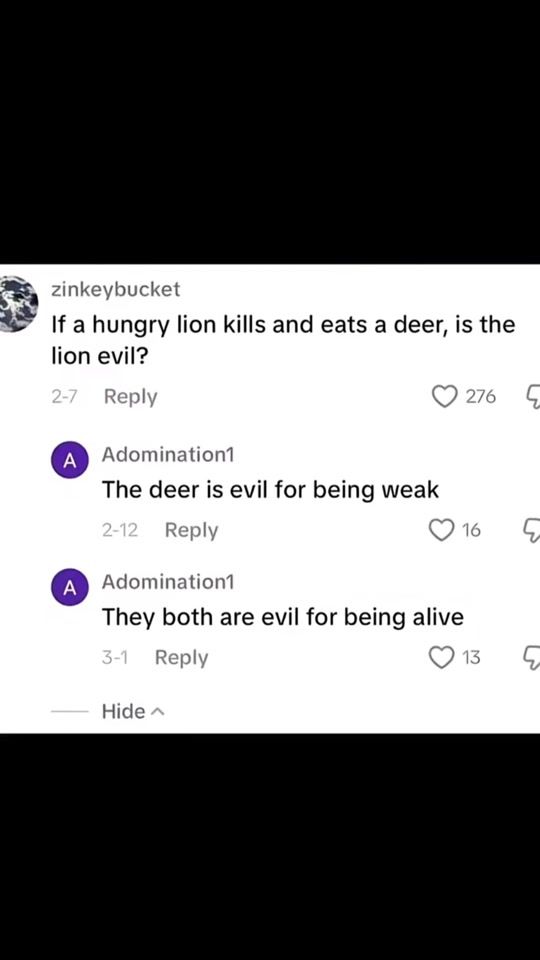Open Adomination1 username on the second reply
The height and width of the screenshot is (960, 540).
(x=168, y=582)
